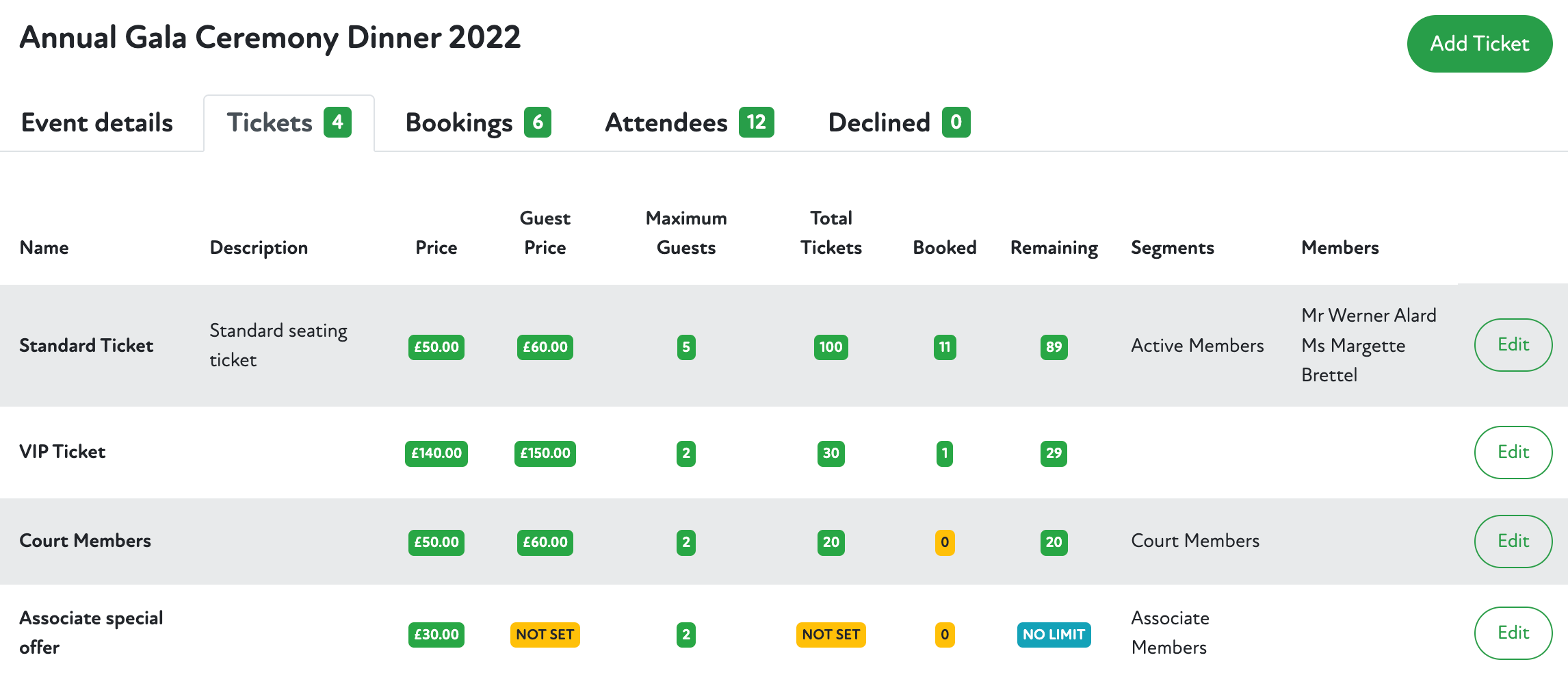Click the Standard Ticket 89 remaining badge

click(1054, 347)
